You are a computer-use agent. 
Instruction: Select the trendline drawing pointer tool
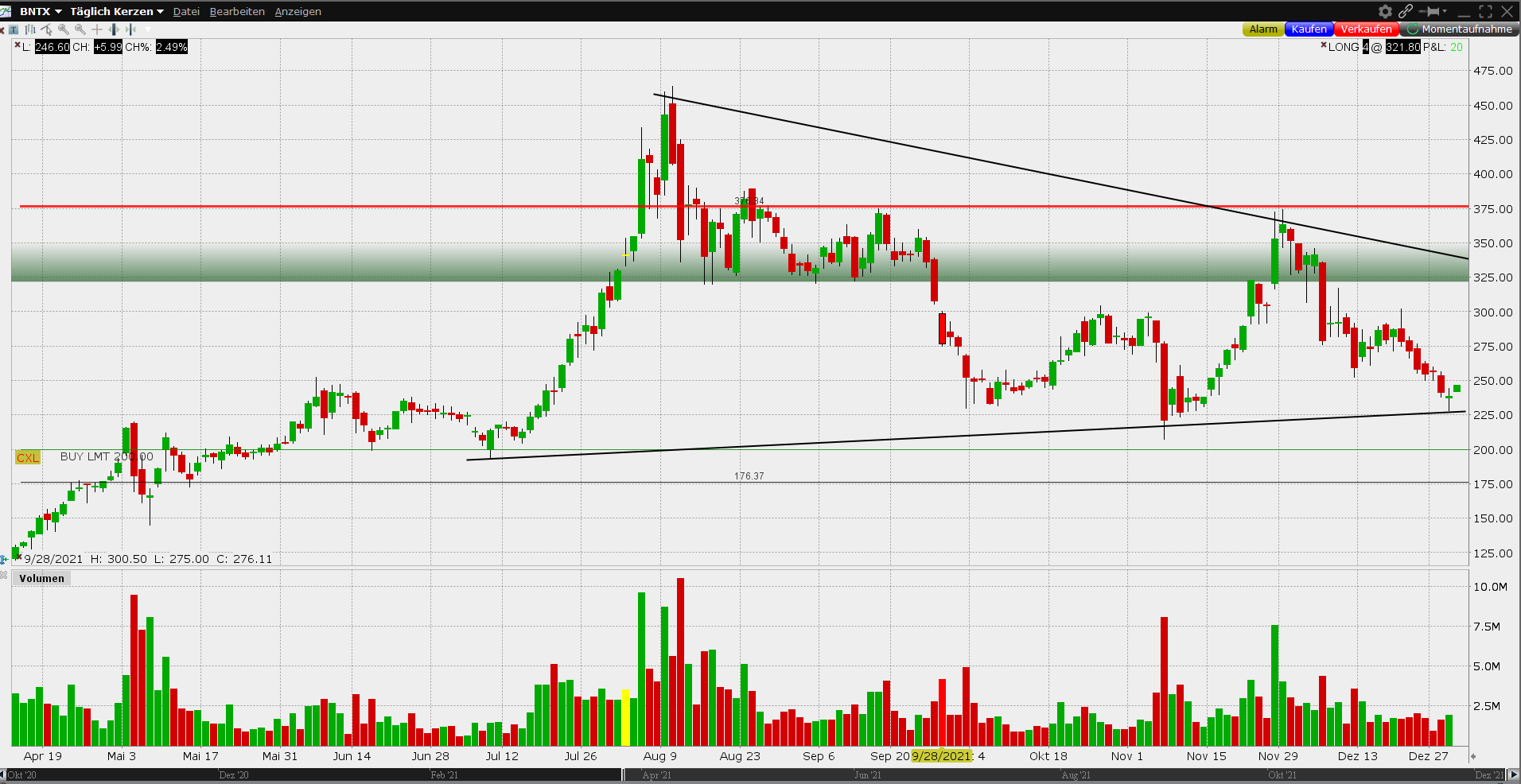pos(47,29)
